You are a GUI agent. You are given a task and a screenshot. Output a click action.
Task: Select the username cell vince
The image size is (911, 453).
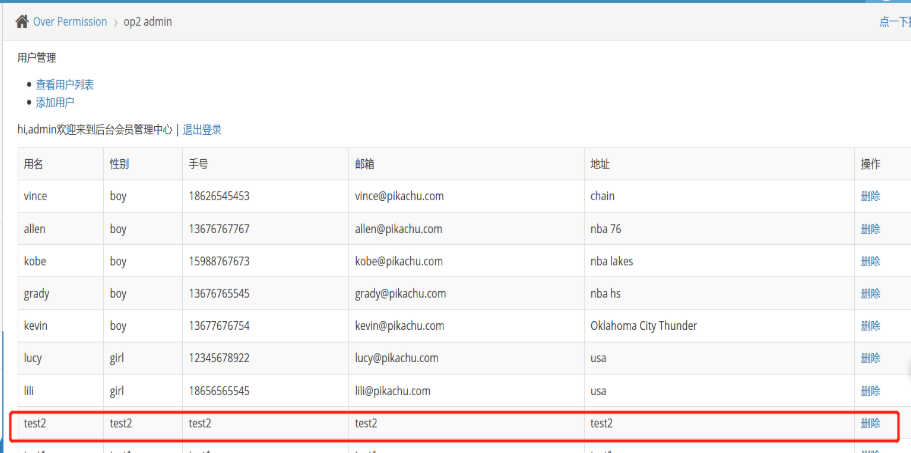pyautogui.click(x=35, y=196)
